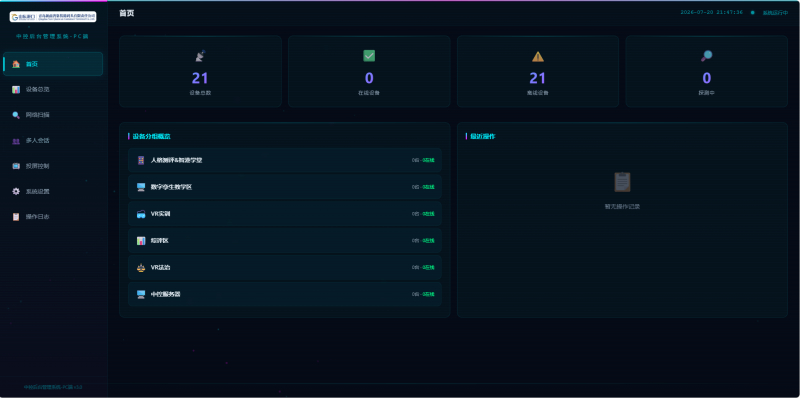800x398 pixels.
Task: Click the icon in the 人格测评&智造学堂 row
Action: click(141, 160)
